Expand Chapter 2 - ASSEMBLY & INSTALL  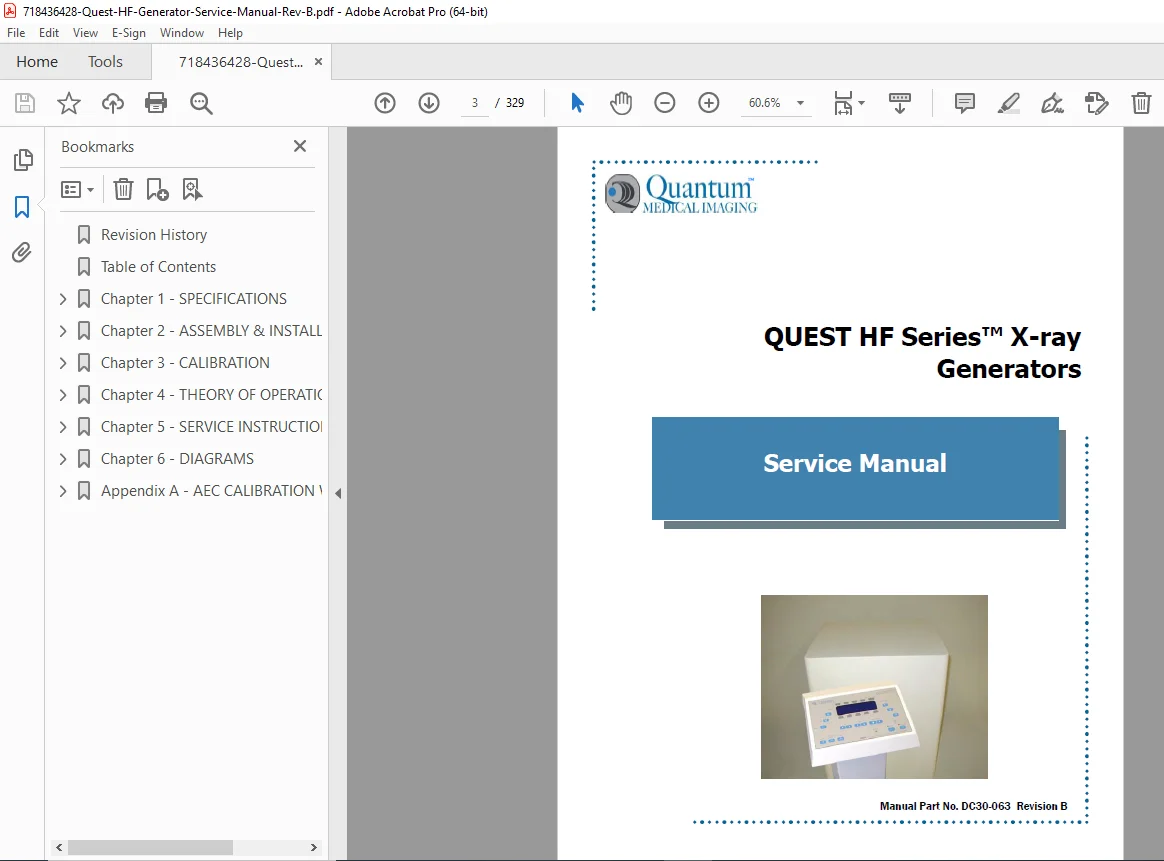tap(63, 331)
